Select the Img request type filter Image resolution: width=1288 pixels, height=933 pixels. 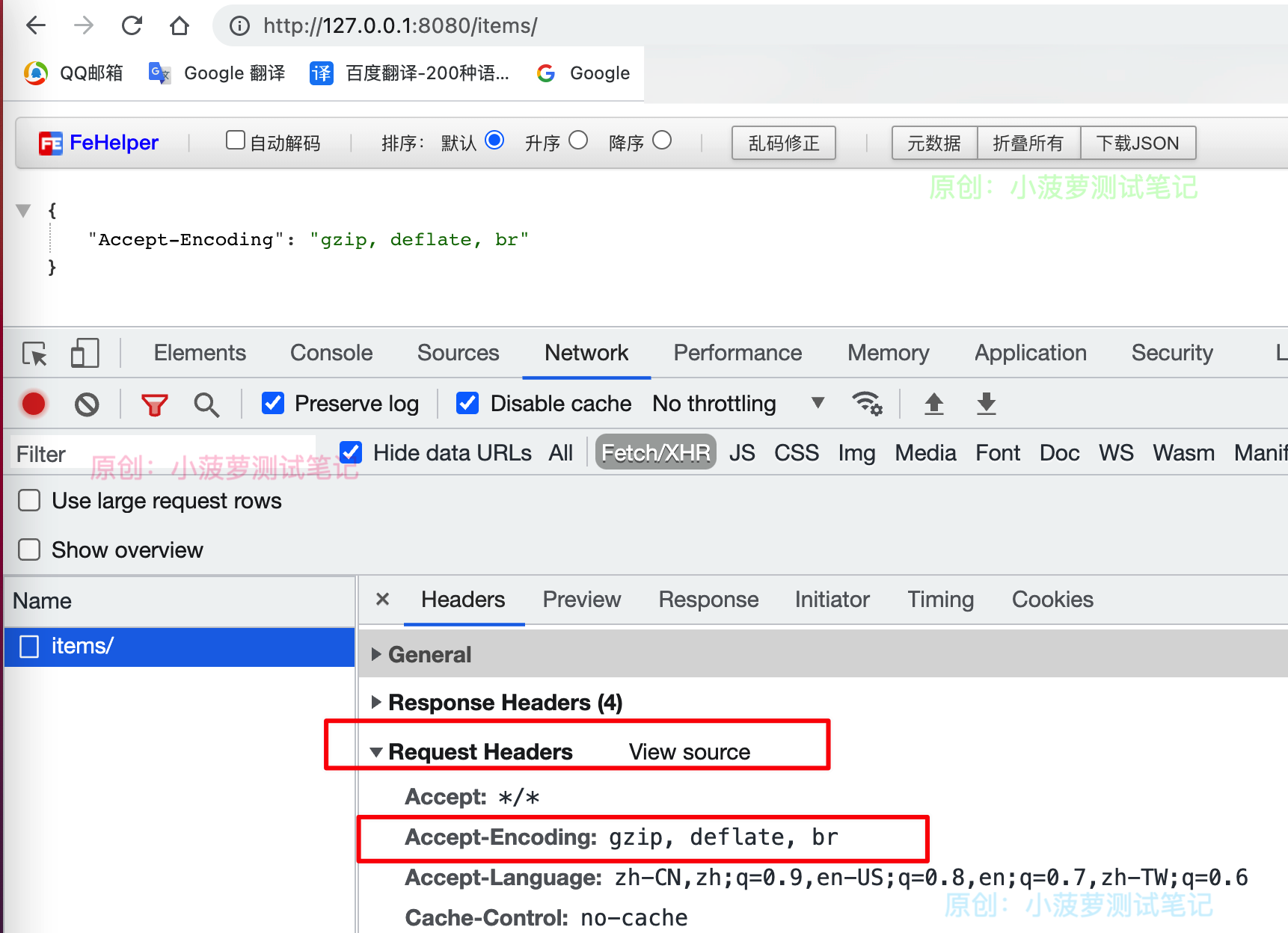(856, 453)
